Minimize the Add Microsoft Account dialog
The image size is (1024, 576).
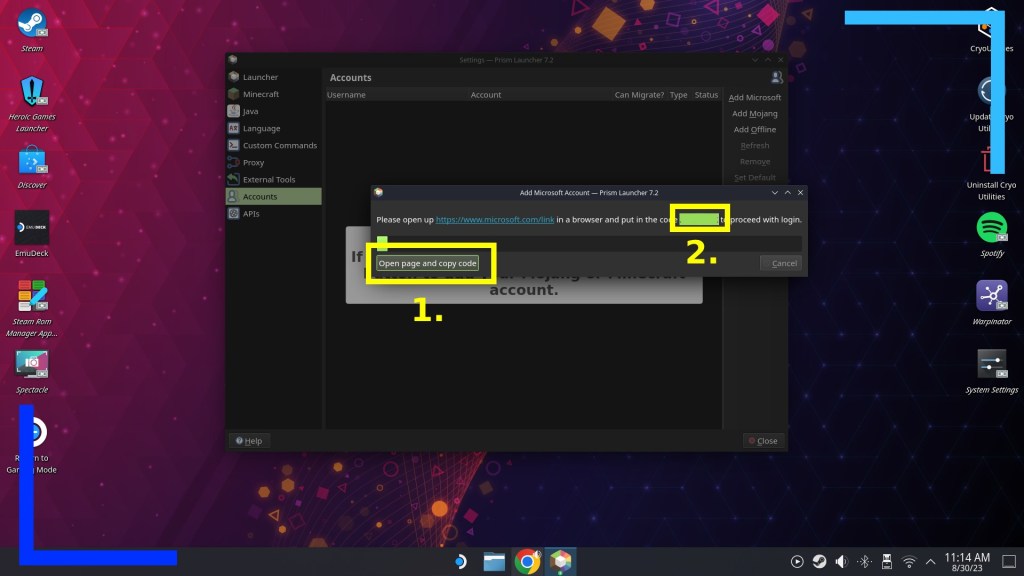(775, 193)
